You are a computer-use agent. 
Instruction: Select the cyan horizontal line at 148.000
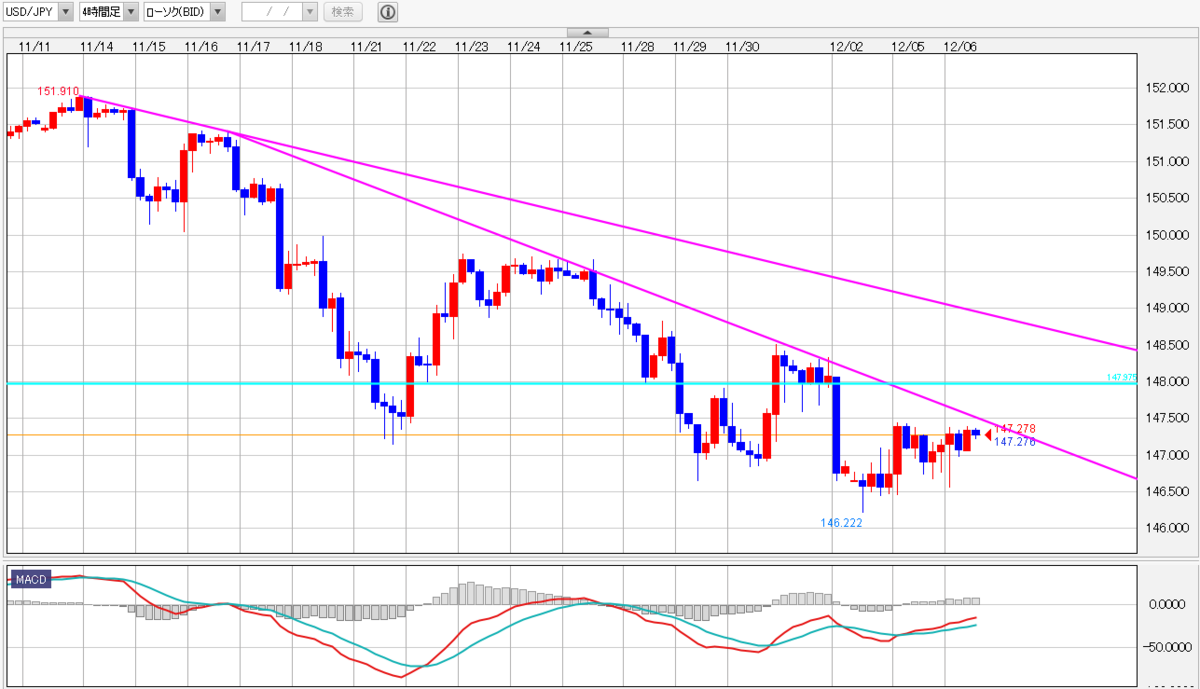570,383
